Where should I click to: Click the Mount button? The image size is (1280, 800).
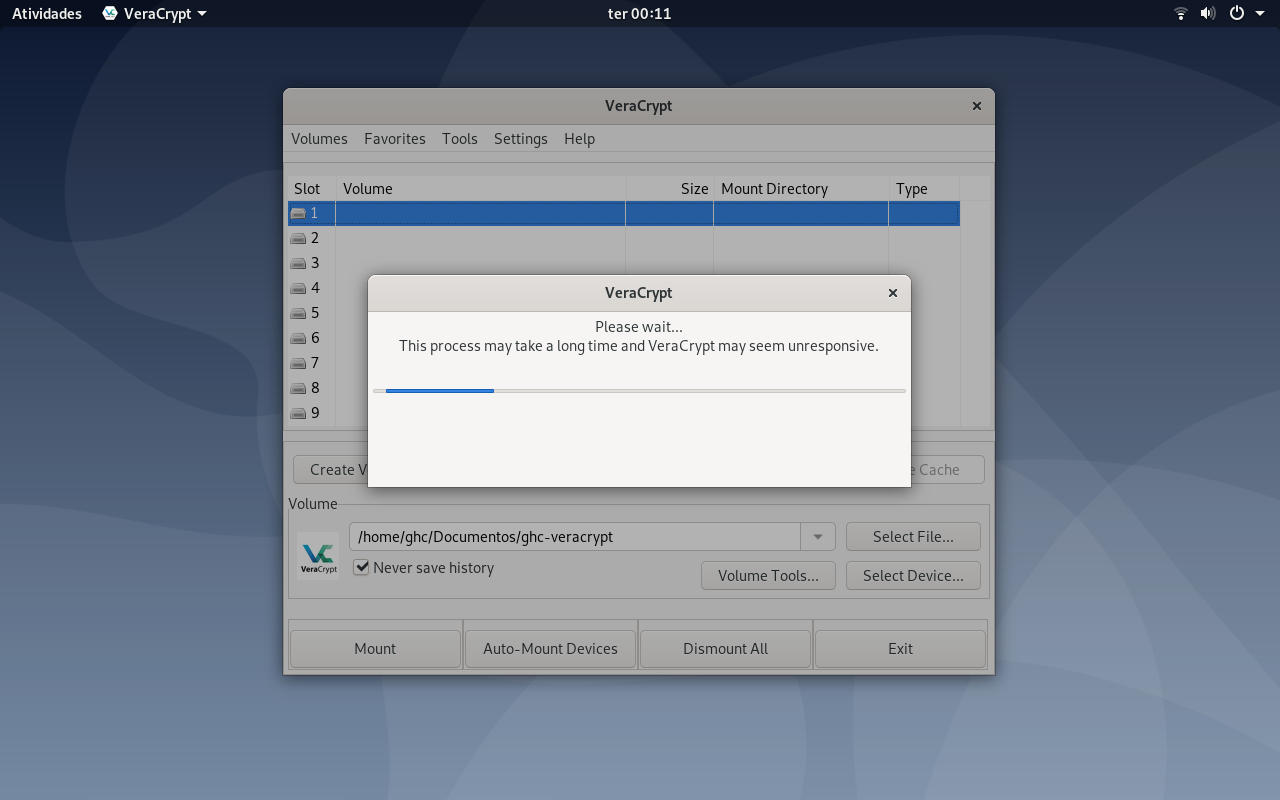tap(375, 649)
